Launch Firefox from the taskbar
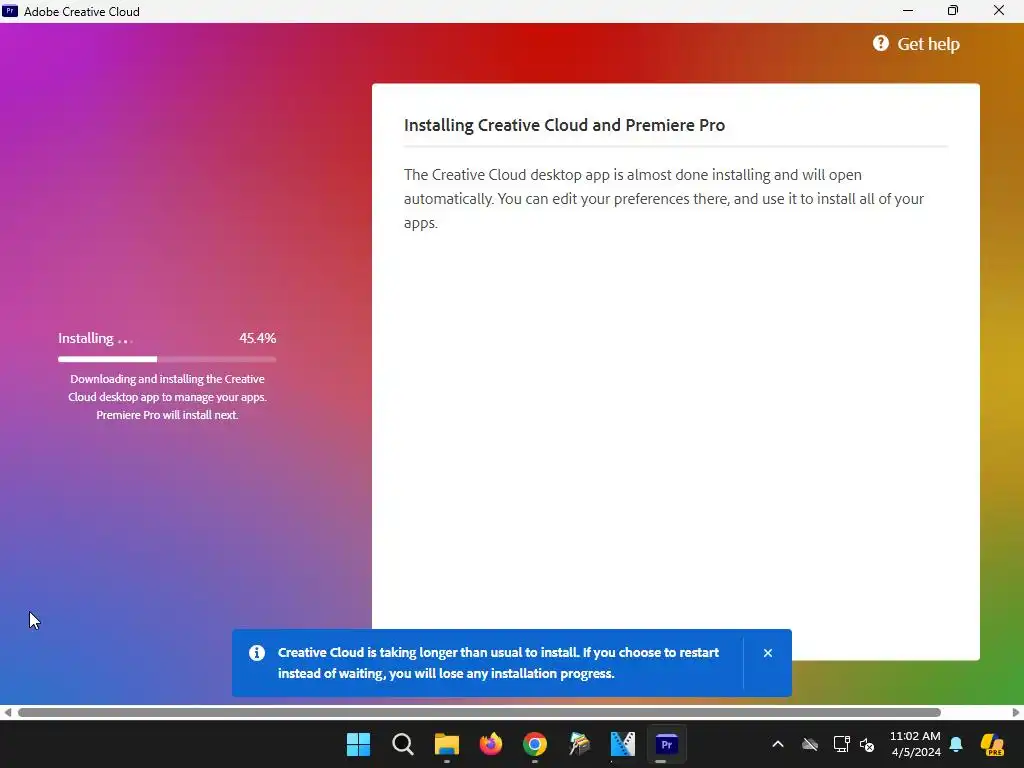 [x=490, y=744]
